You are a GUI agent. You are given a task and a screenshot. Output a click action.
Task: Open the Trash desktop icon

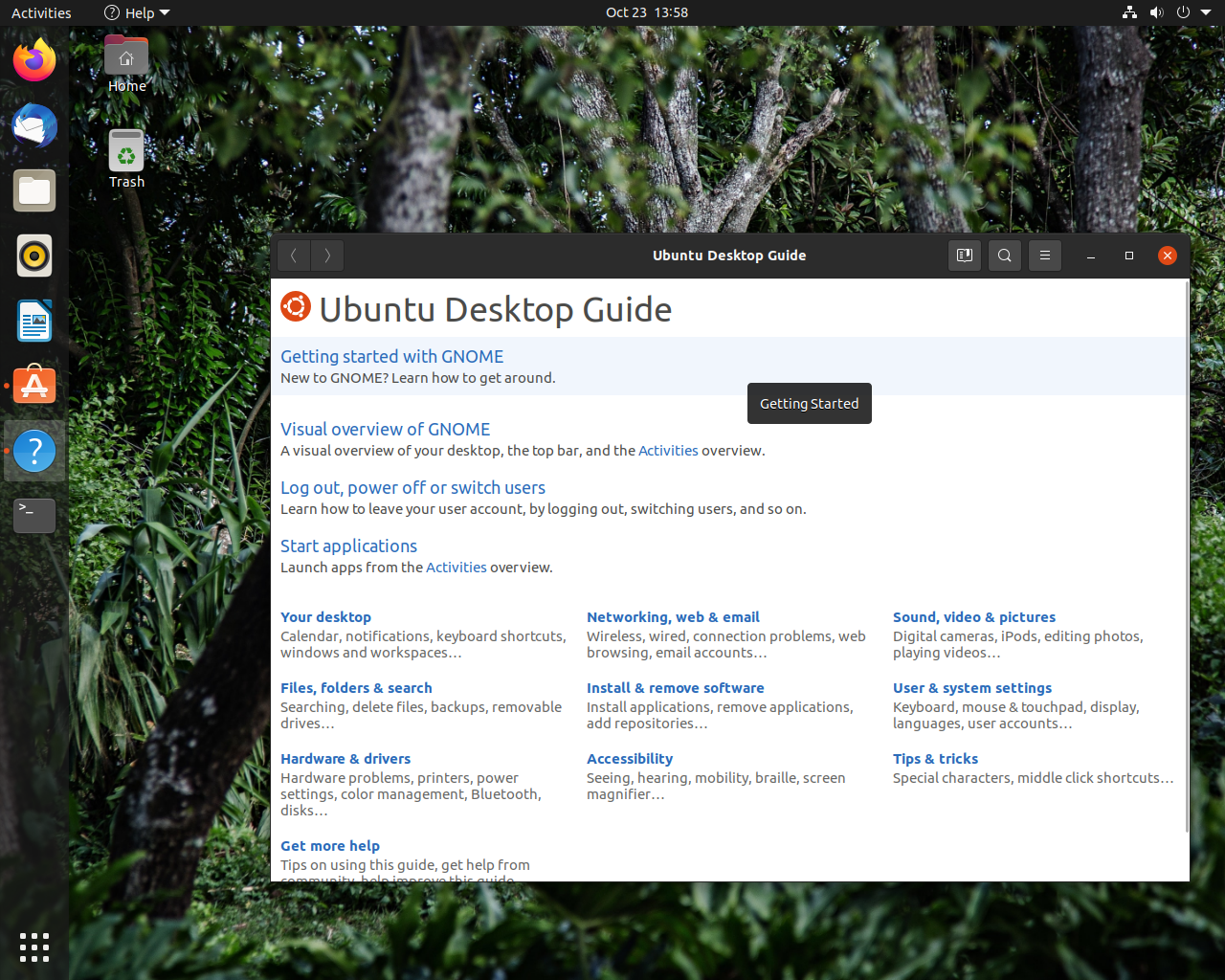point(126,160)
